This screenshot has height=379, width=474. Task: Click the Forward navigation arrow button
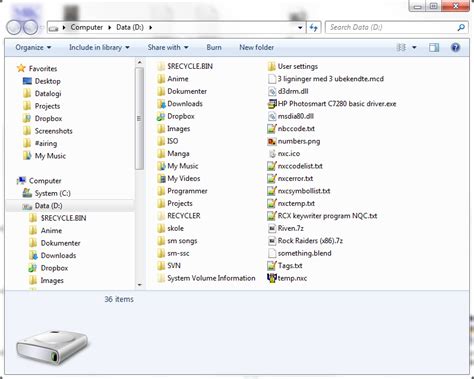point(31,27)
